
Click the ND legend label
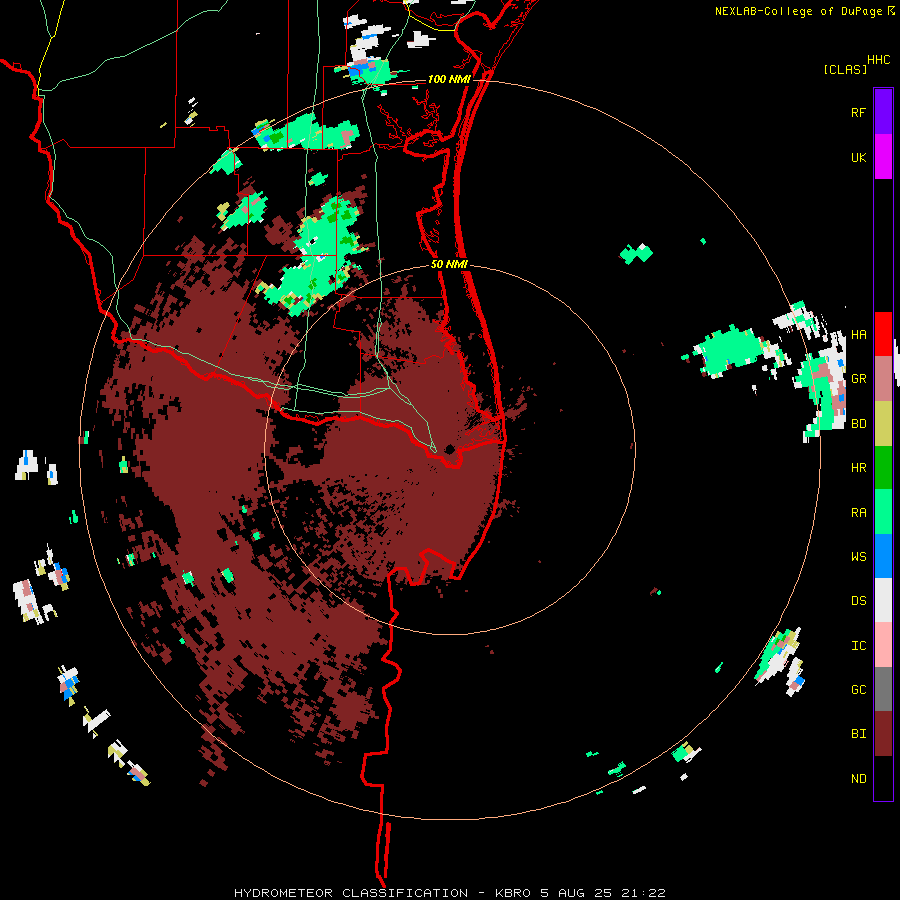[858, 779]
